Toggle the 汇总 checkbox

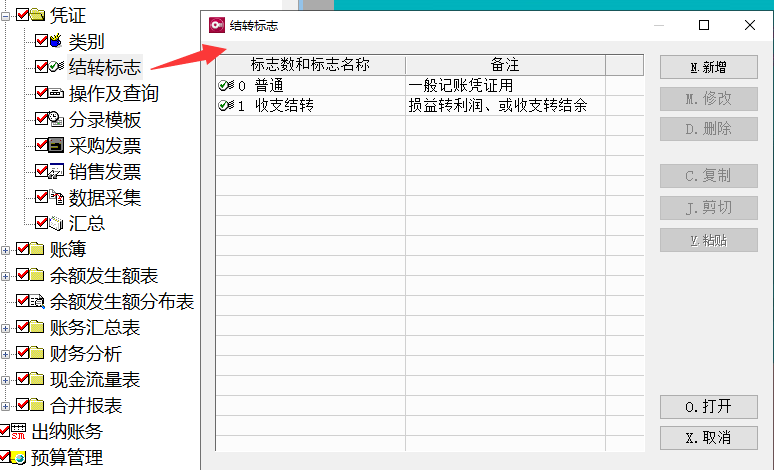[x=41, y=223]
